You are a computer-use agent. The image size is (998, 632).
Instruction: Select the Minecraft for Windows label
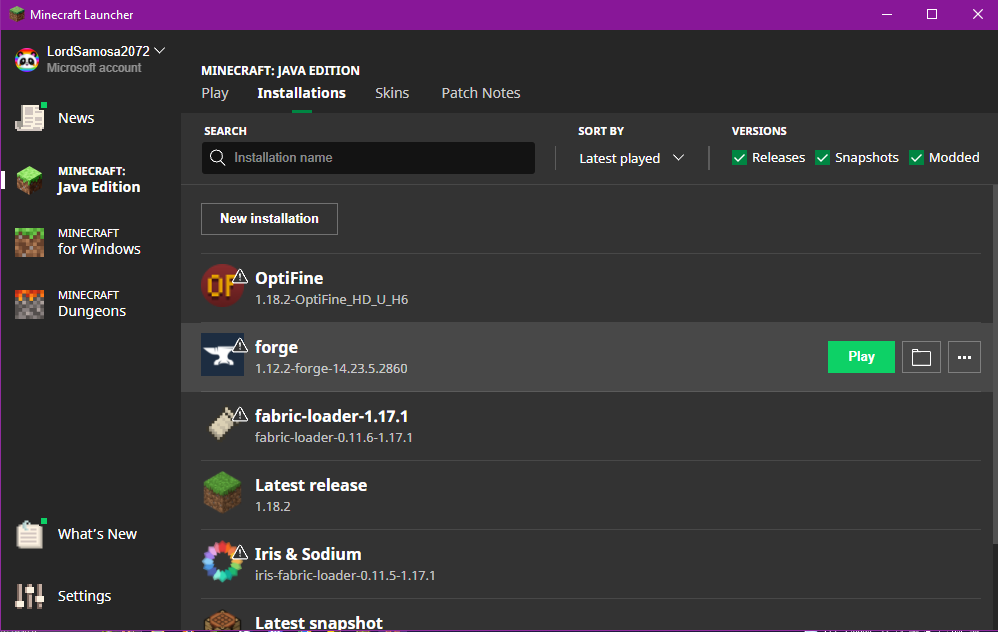(x=99, y=242)
